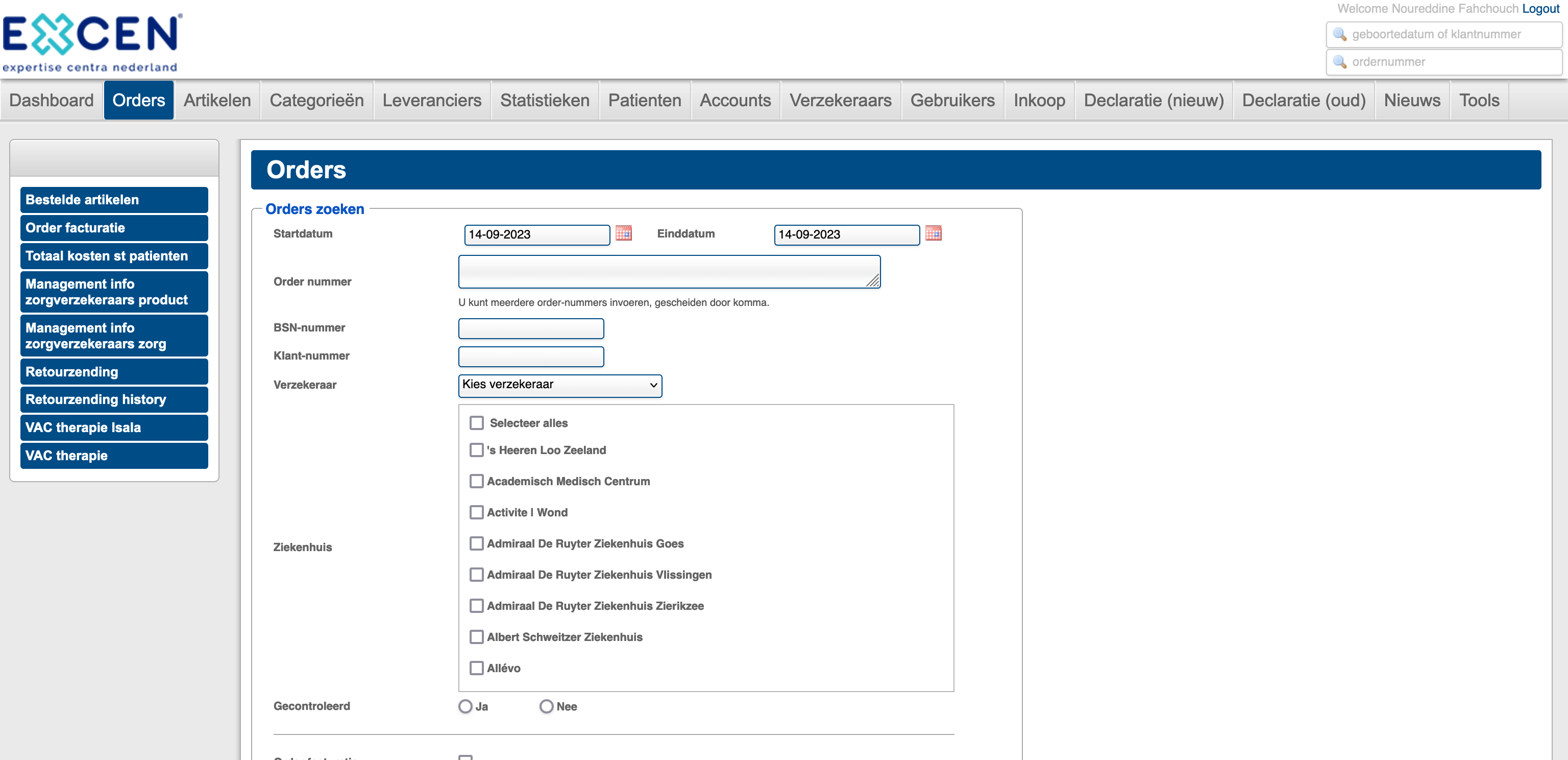The image size is (1568, 760).
Task: Check the Selecteer alles checkbox
Action: pyautogui.click(x=477, y=422)
